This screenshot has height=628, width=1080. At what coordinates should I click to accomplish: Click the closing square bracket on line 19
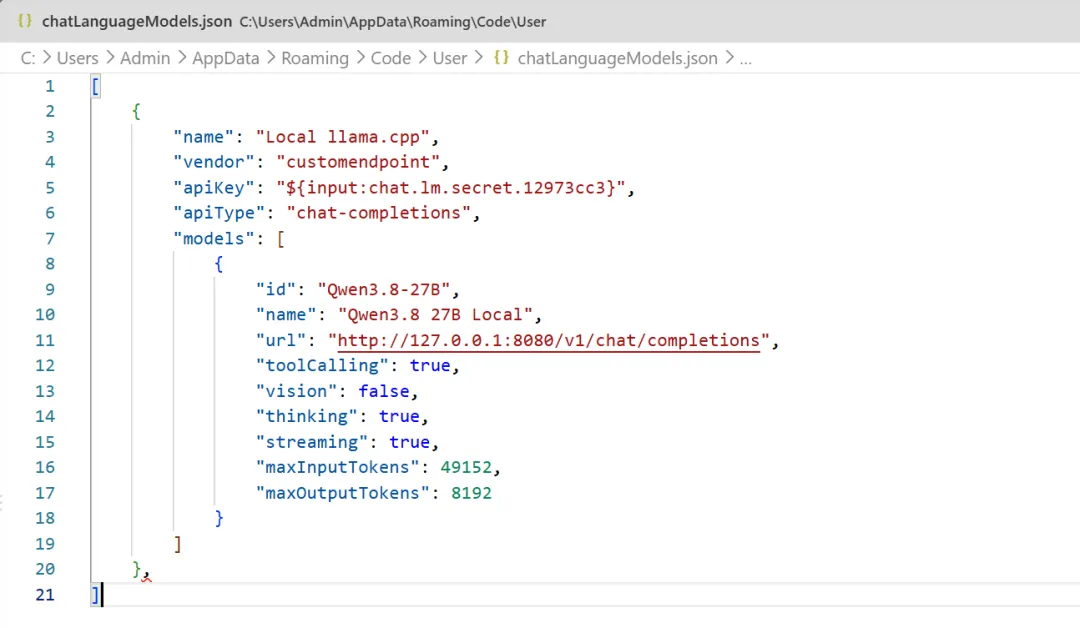(x=178, y=544)
